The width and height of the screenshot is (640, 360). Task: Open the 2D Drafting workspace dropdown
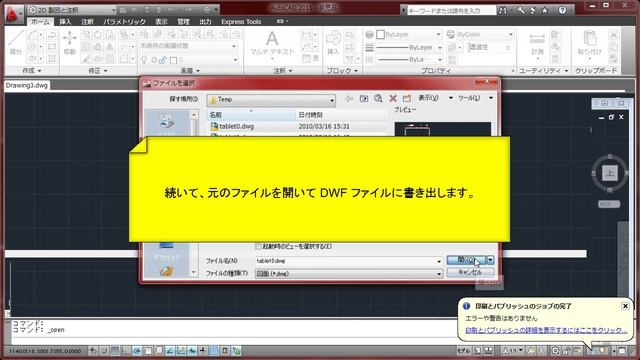[x=73, y=10]
